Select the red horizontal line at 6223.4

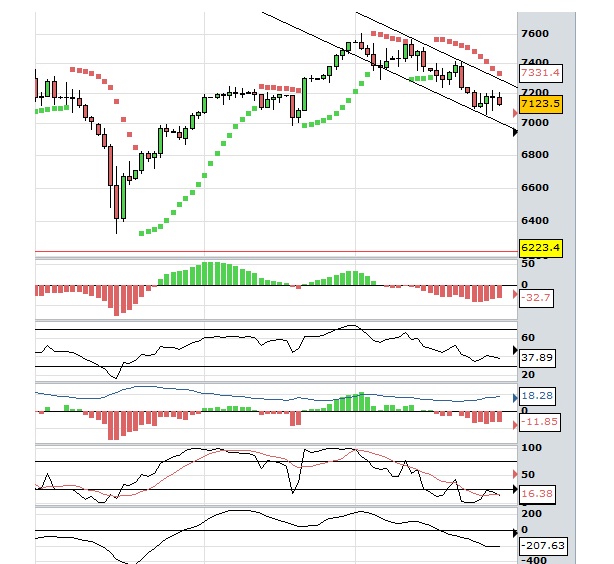coord(276,251)
